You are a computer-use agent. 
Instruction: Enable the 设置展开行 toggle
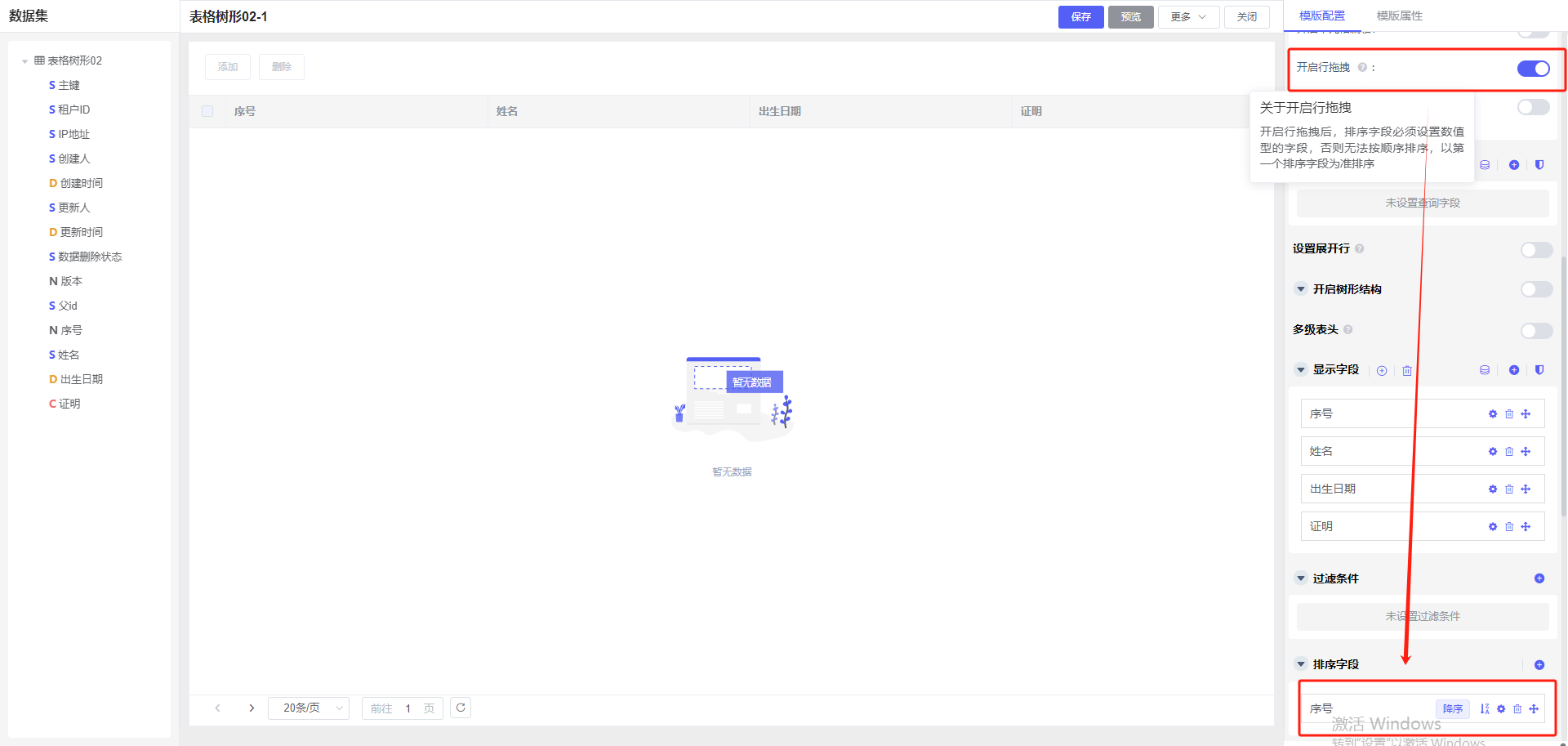pyautogui.click(x=1536, y=250)
